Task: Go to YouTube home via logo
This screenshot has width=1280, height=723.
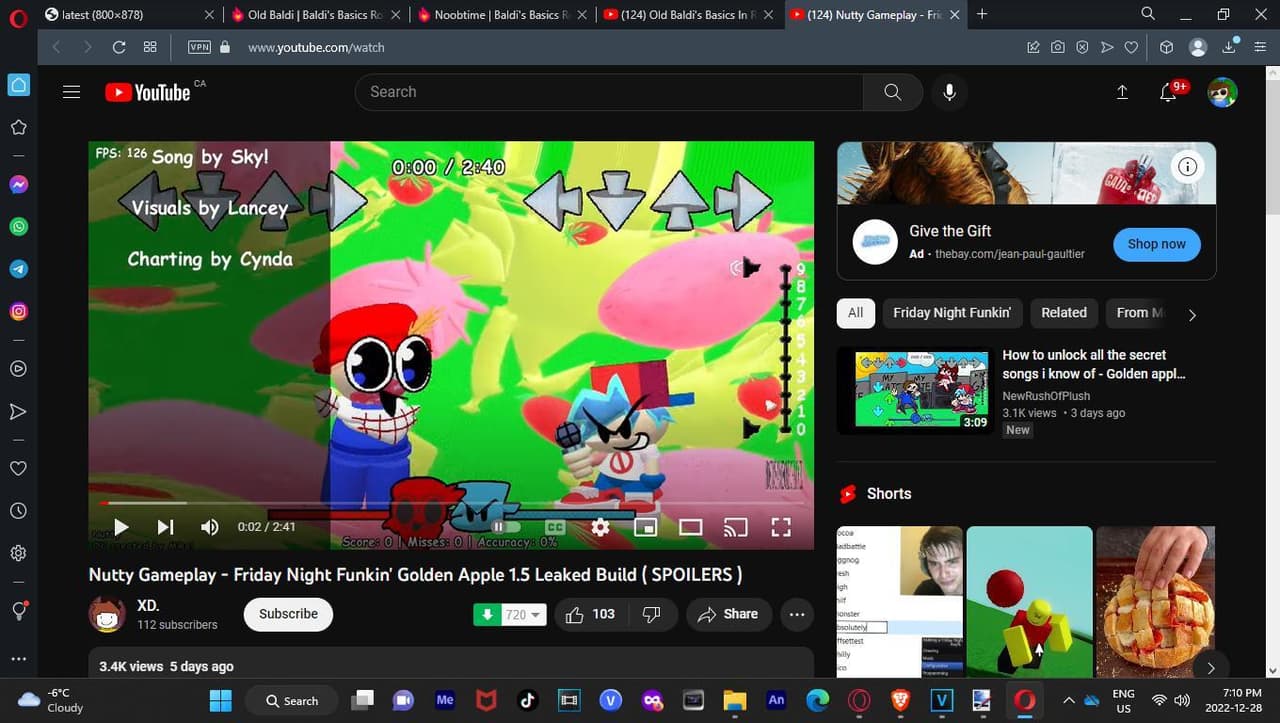Action: (148, 92)
